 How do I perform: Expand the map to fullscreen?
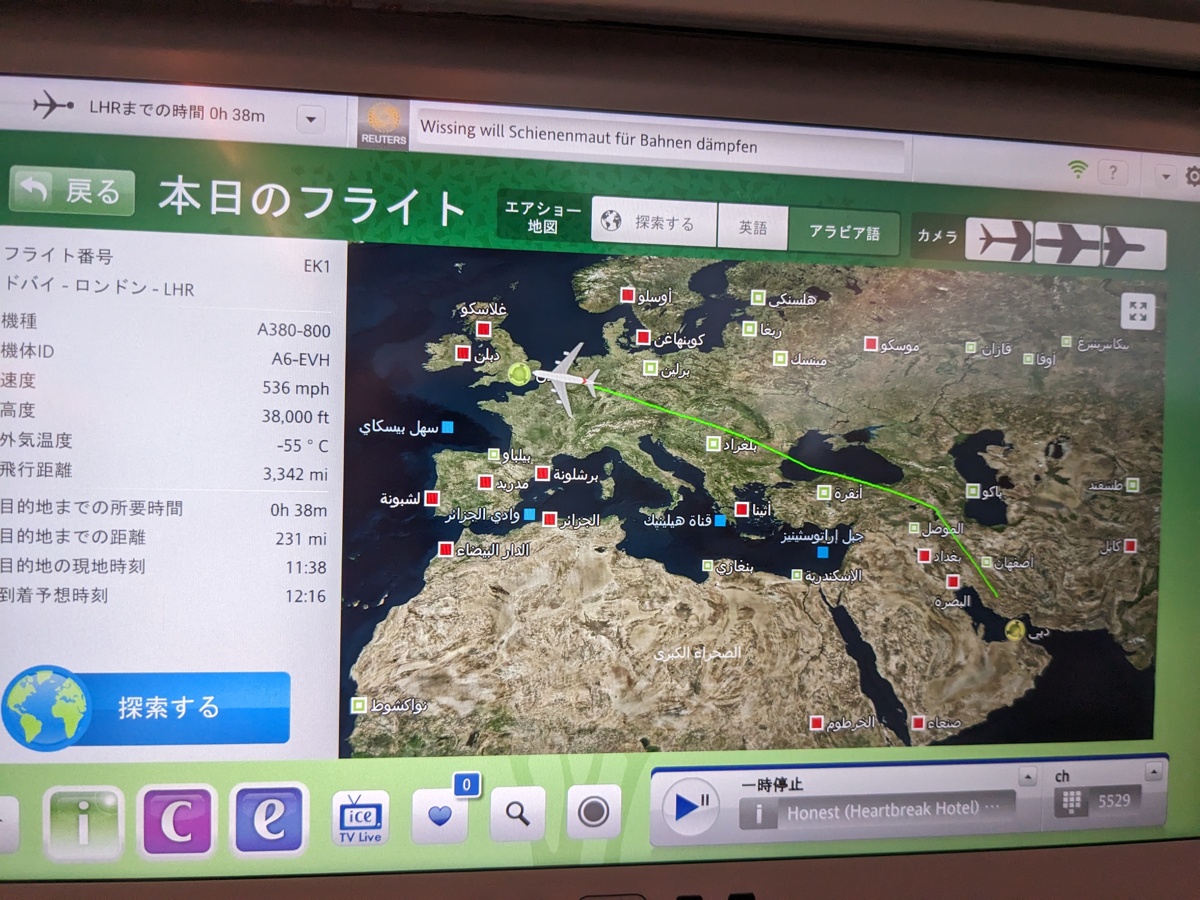click(1137, 311)
